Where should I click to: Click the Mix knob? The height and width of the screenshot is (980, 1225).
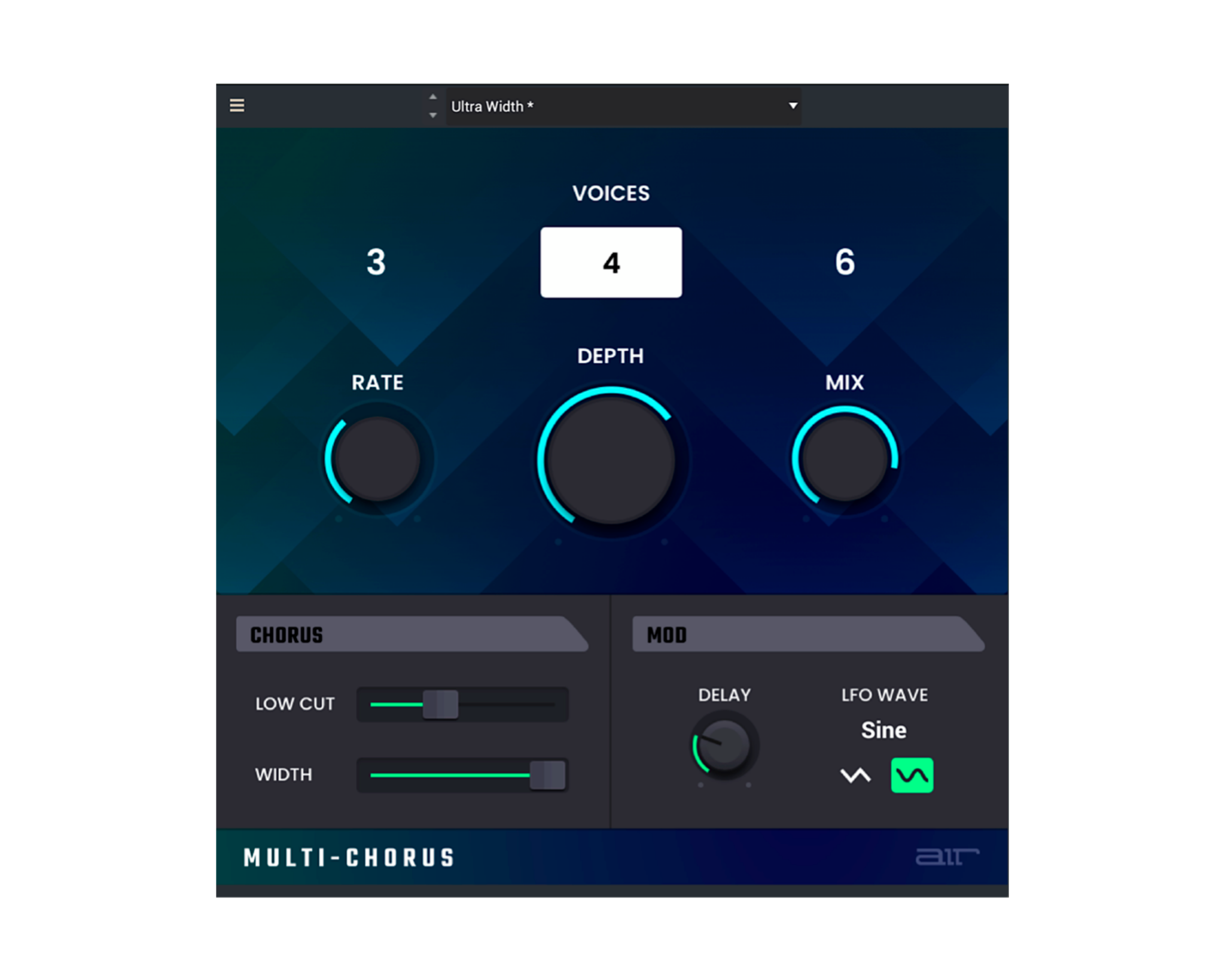point(845,459)
